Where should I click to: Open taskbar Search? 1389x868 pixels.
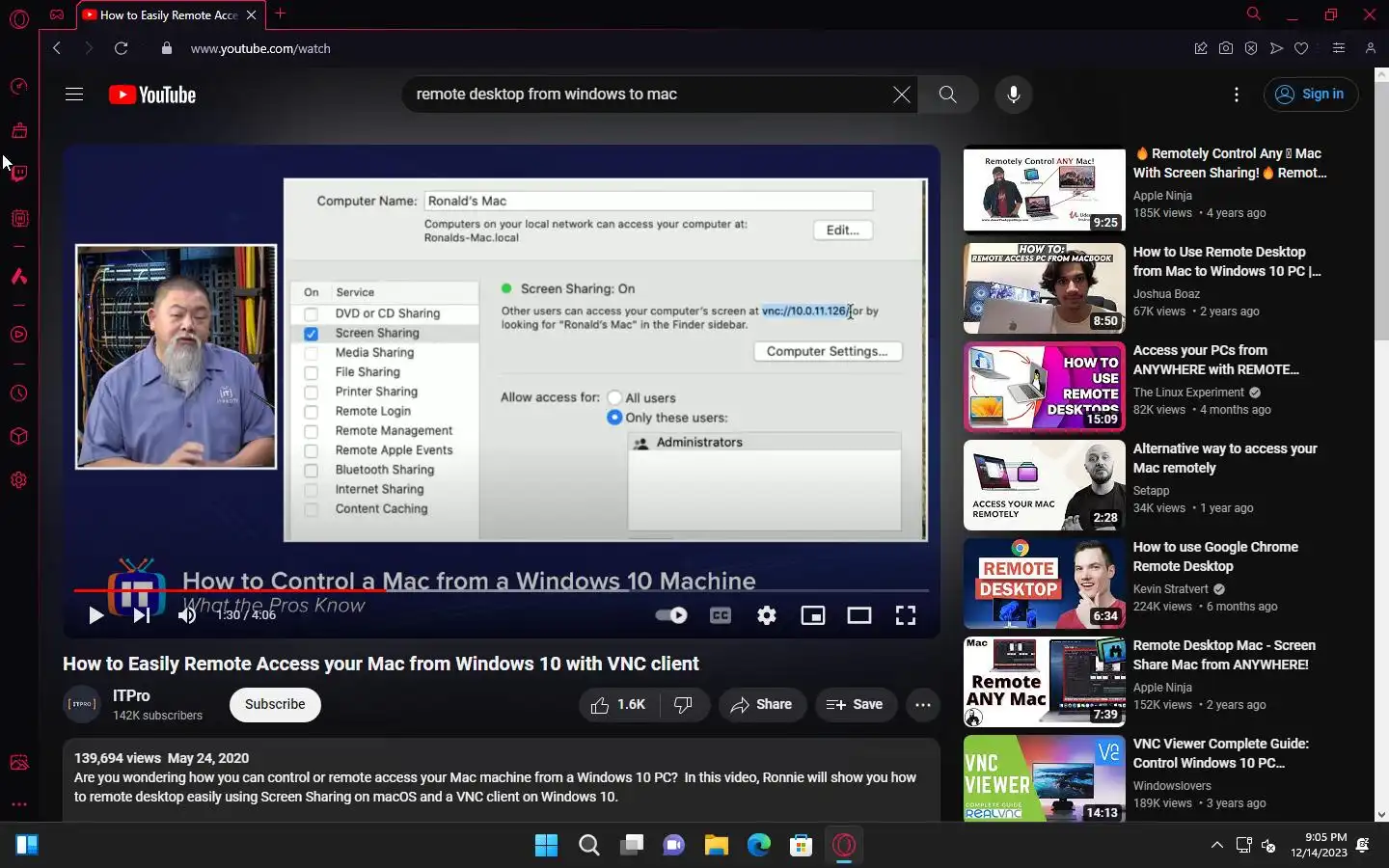tap(589, 846)
